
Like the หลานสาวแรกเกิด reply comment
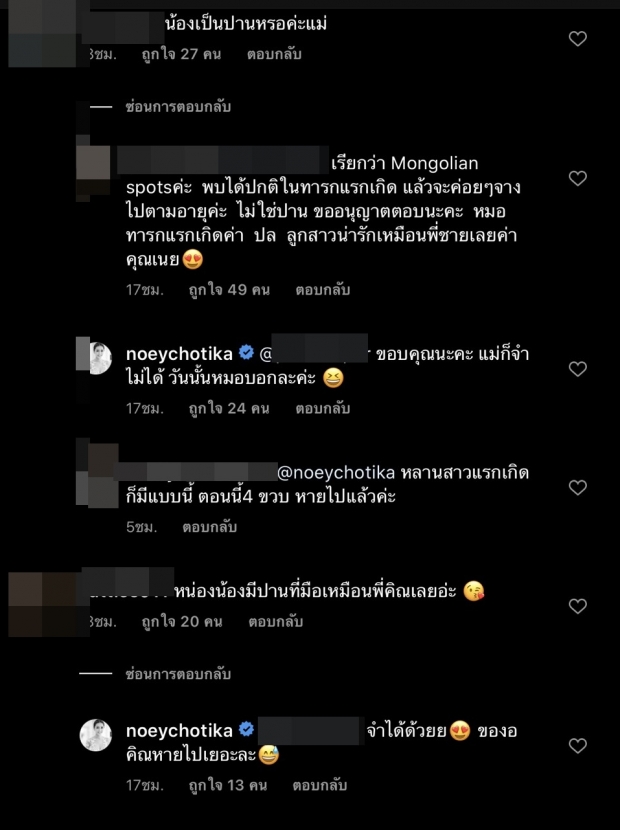point(578,488)
